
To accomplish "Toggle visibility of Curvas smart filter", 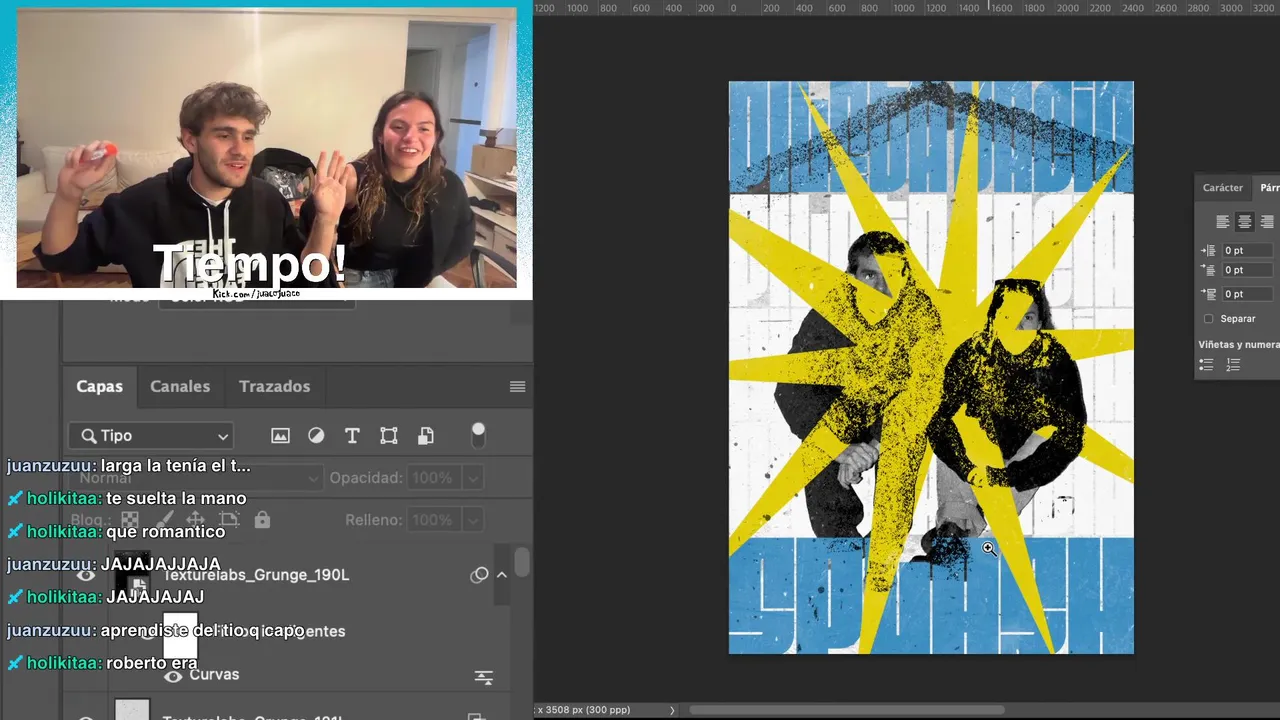I will (x=173, y=676).
